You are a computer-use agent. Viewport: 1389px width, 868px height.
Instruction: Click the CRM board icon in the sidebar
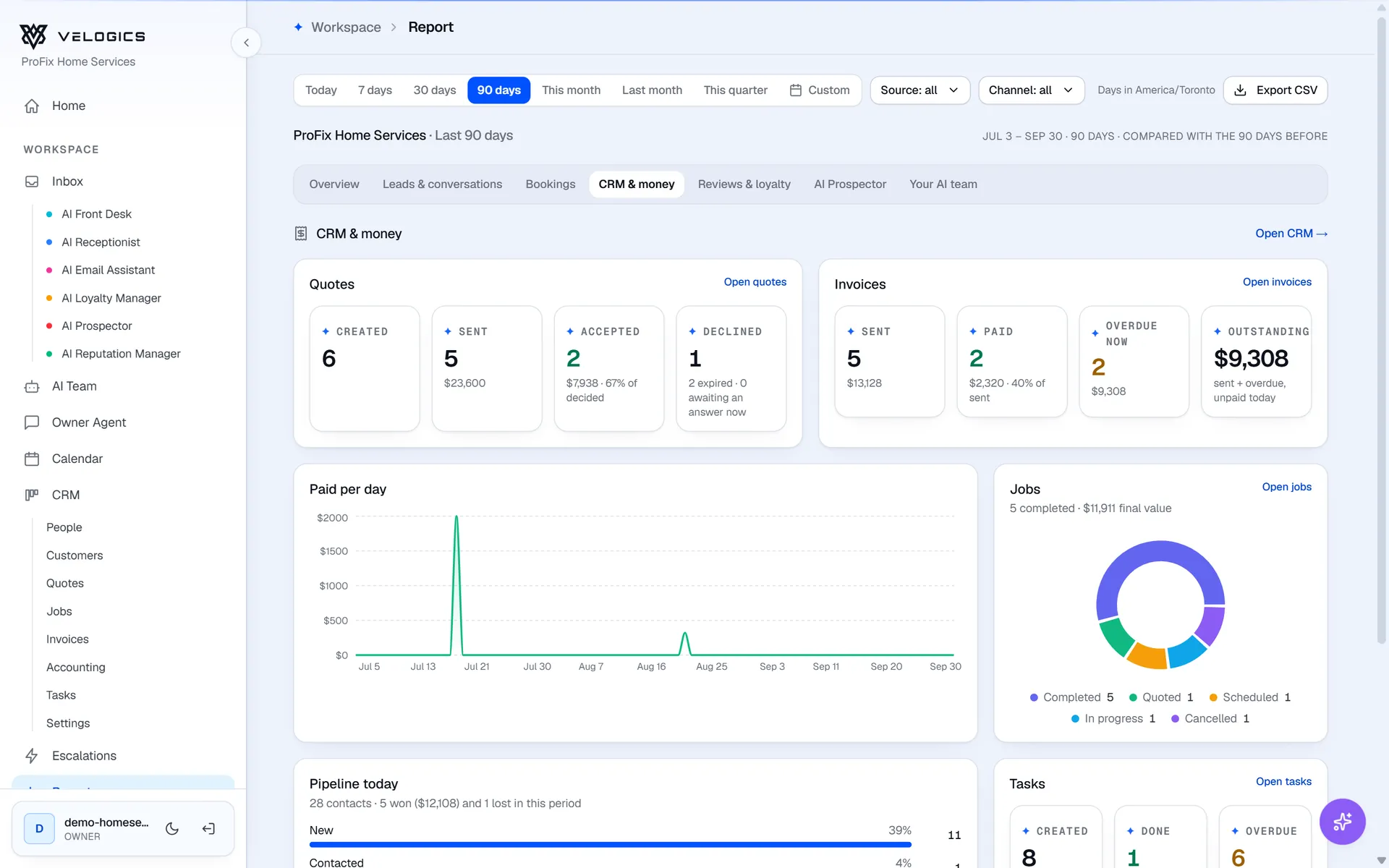(x=32, y=495)
